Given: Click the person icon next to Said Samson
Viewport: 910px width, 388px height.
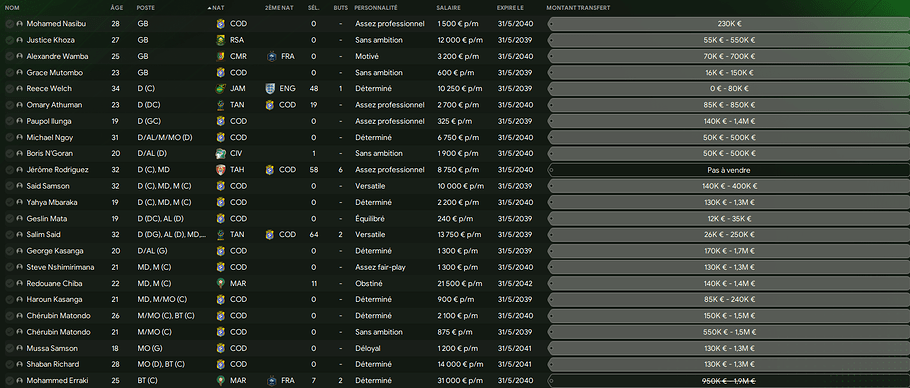Looking at the screenshot, I should [x=19, y=186].
